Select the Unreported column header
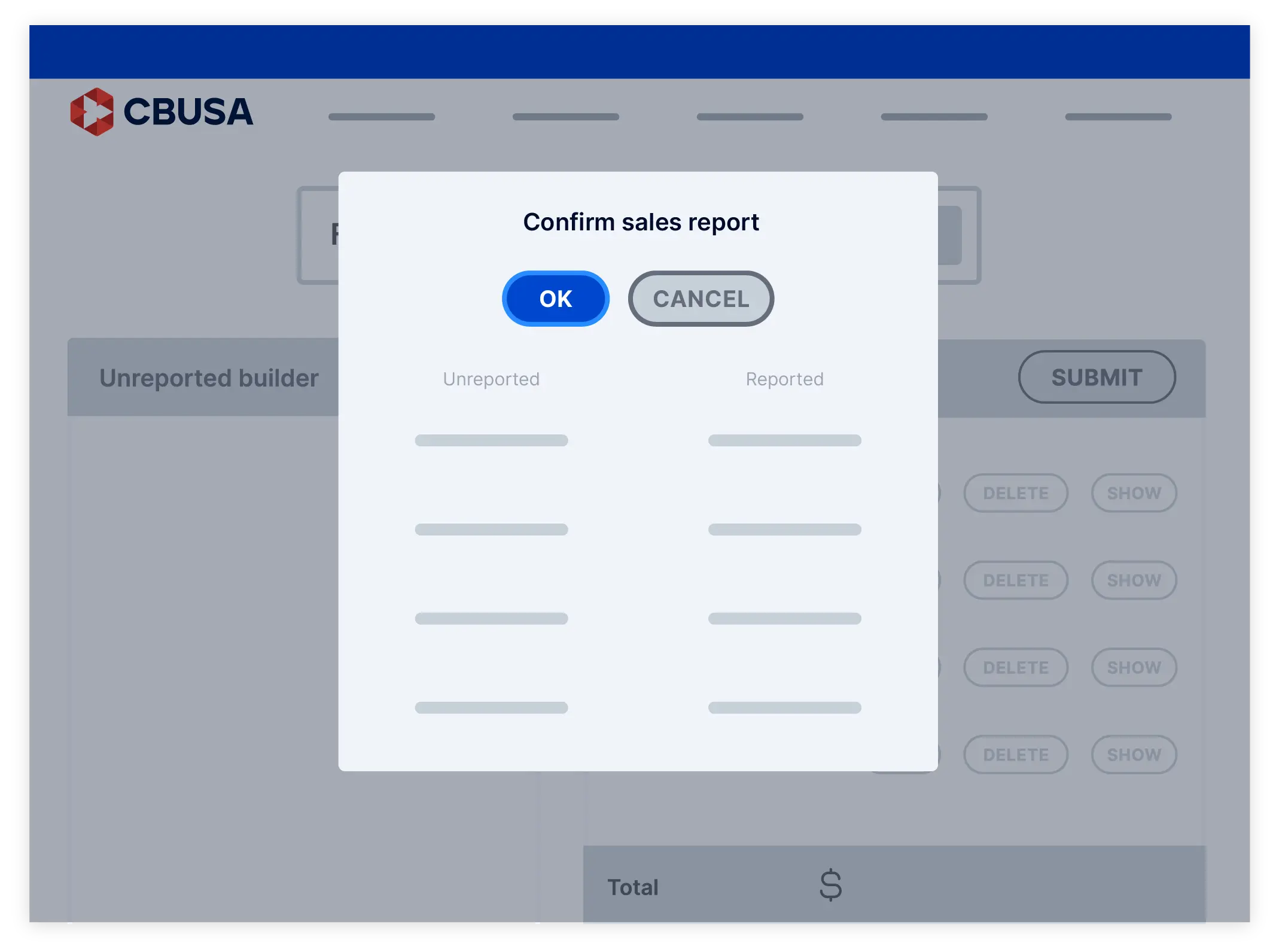This screenshot has height=952, width=1276. coord(491,379)
